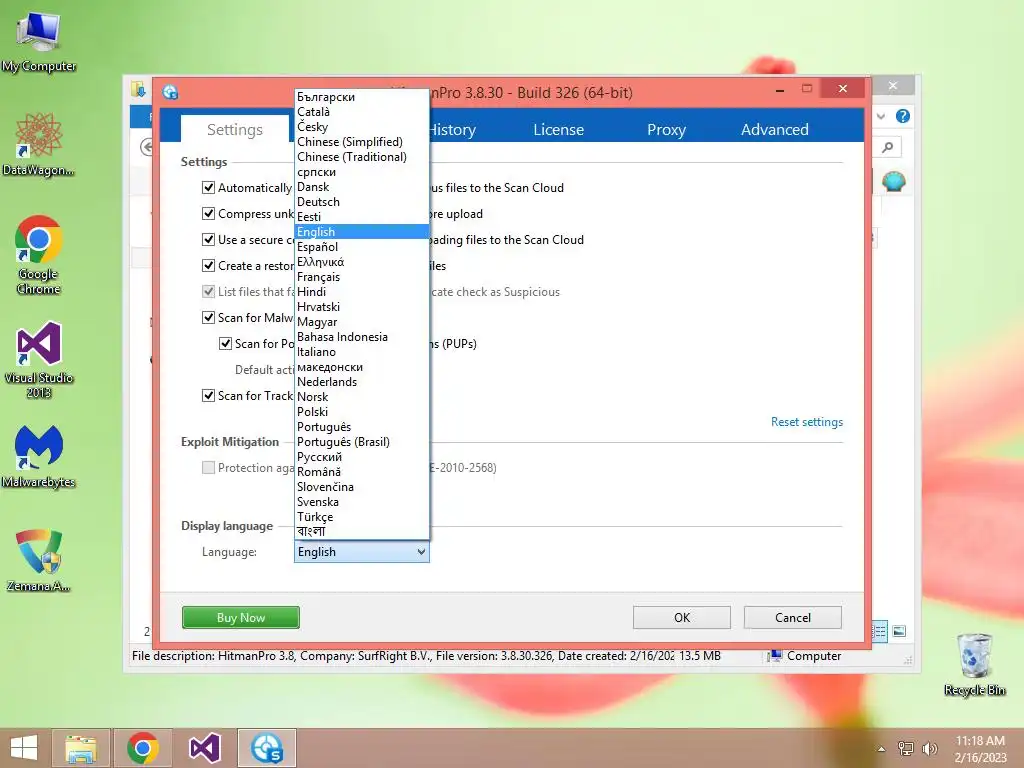1024x768 pixels.
Task: Open My Computer desktop icon
Action: coord(39,40)
